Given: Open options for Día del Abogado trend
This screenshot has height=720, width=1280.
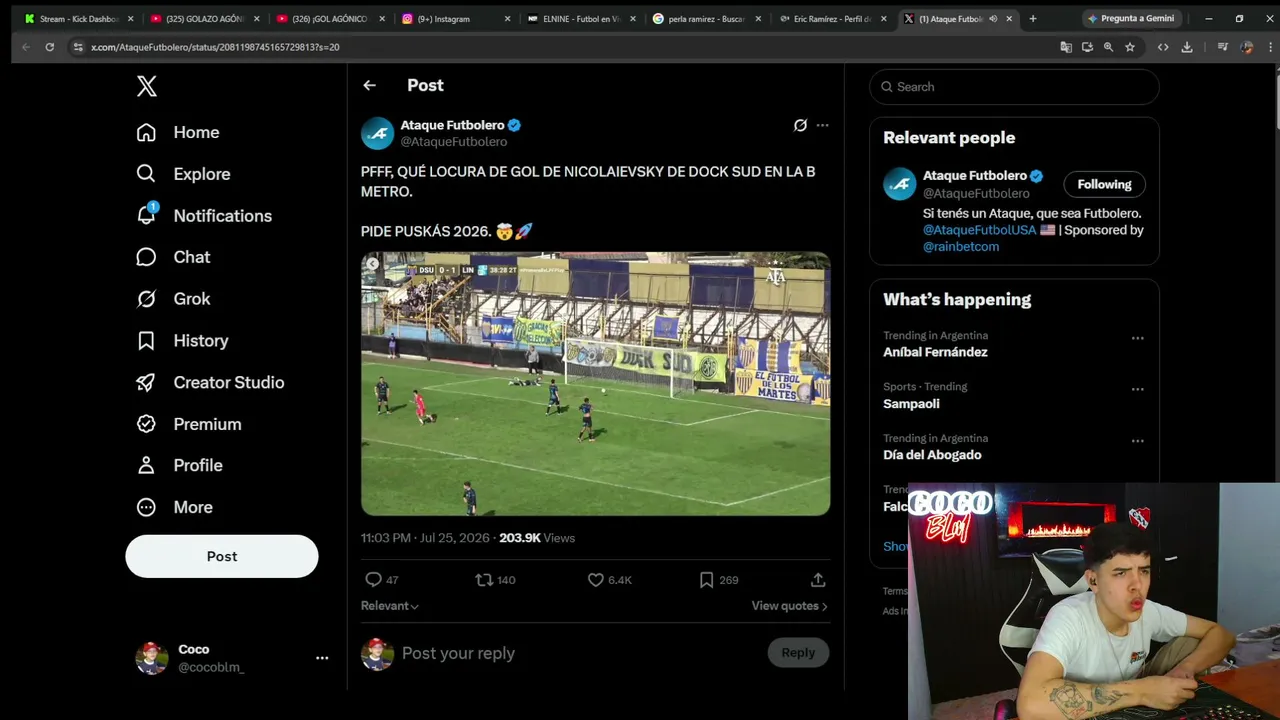Looking at the screenshot, I should click(1137, 441).
